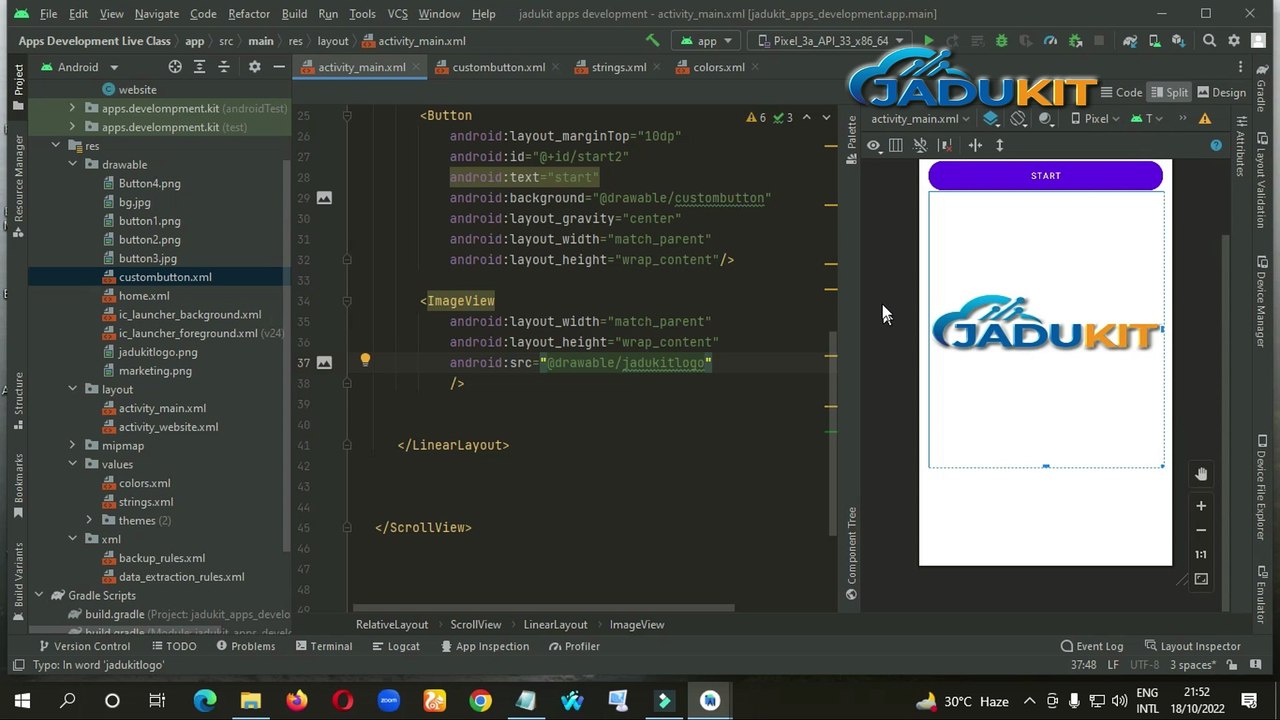The width and height of the screenshot is (1280, 720).
Task: Switch to colors.xml editor tab
Action: click(710, 67)
